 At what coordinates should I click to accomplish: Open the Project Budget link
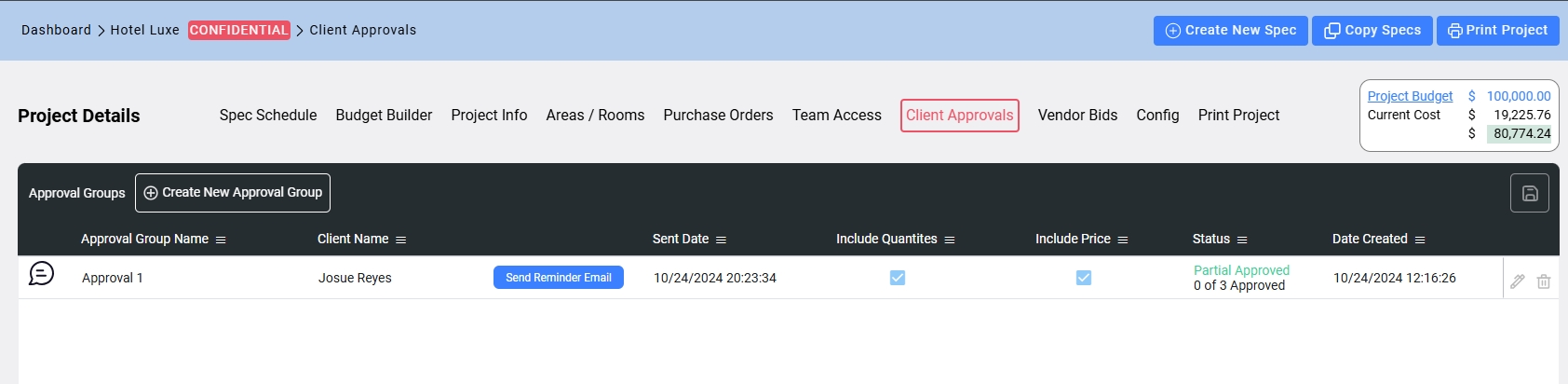tap(1410, 96)
